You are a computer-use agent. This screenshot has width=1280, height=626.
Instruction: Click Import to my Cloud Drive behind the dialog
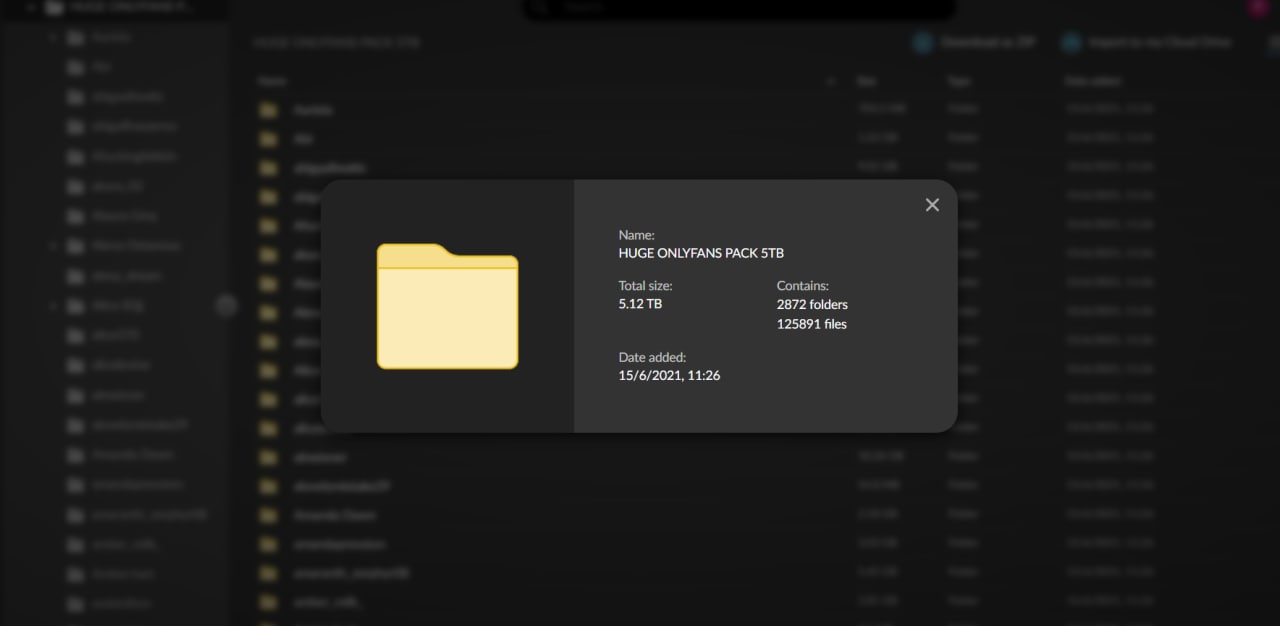click(x=1146, y=43)
